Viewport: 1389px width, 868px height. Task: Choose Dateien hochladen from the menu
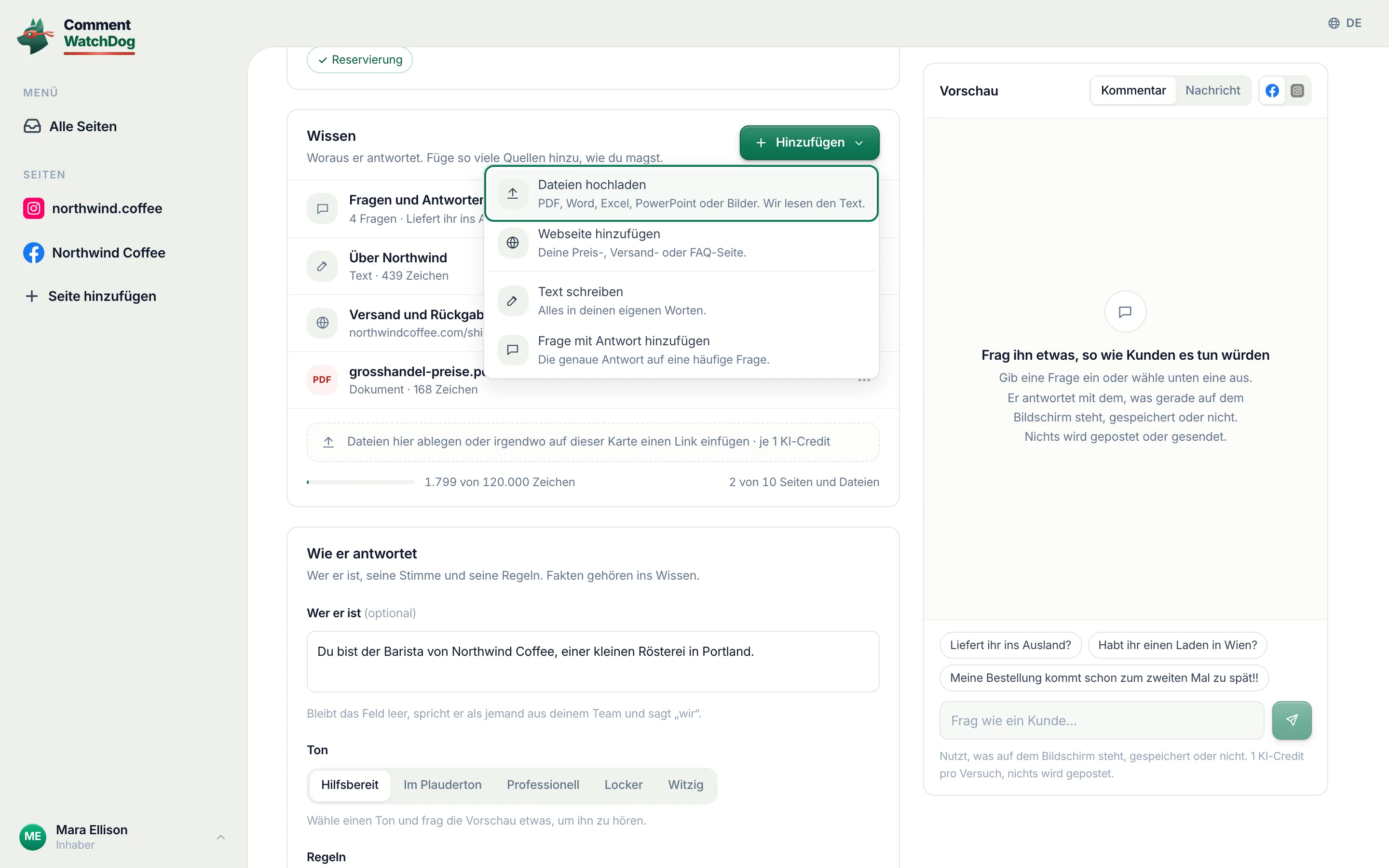click(x=681, y=193)
